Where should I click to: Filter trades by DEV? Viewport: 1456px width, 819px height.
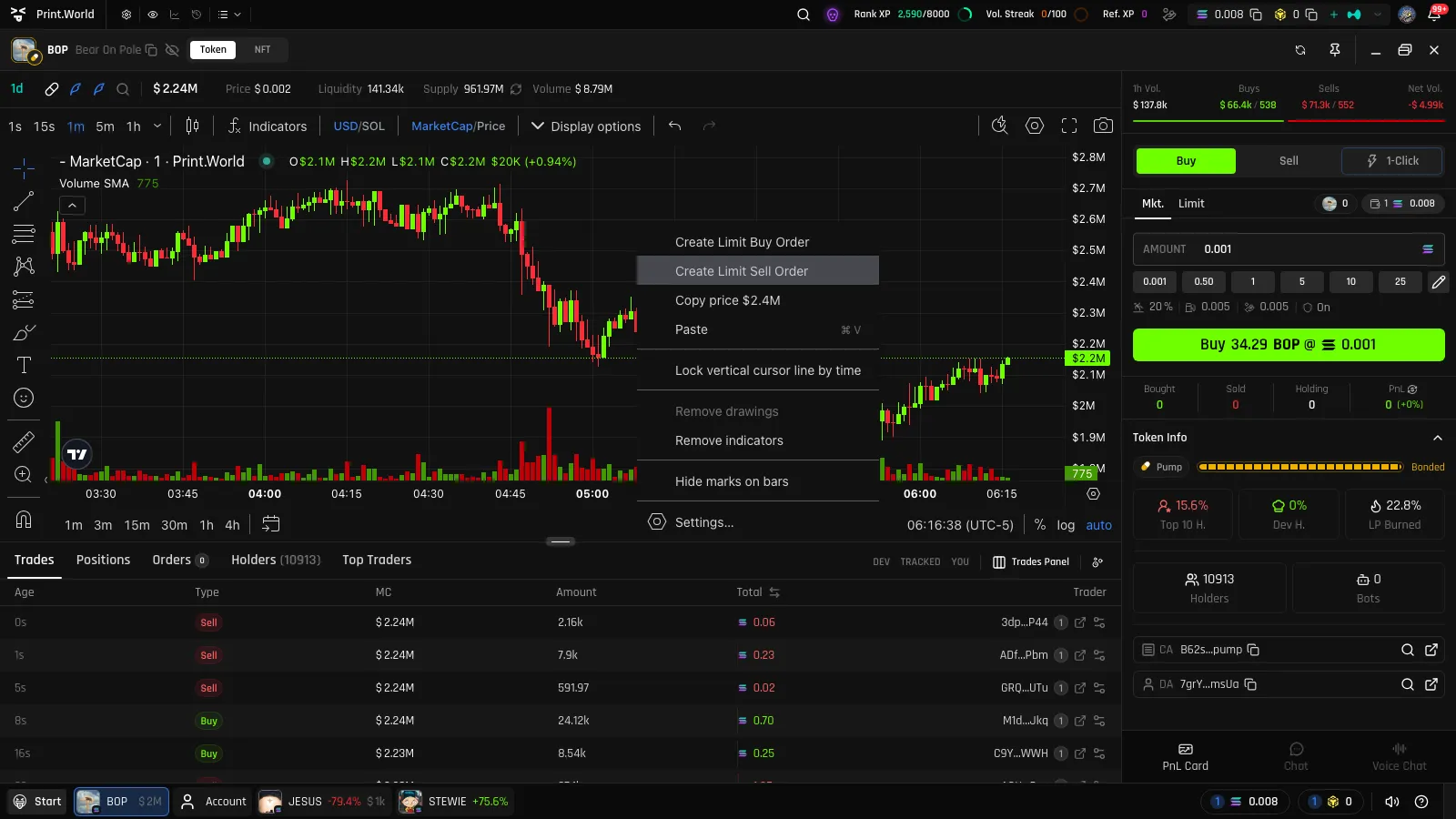tap(881, 562)
